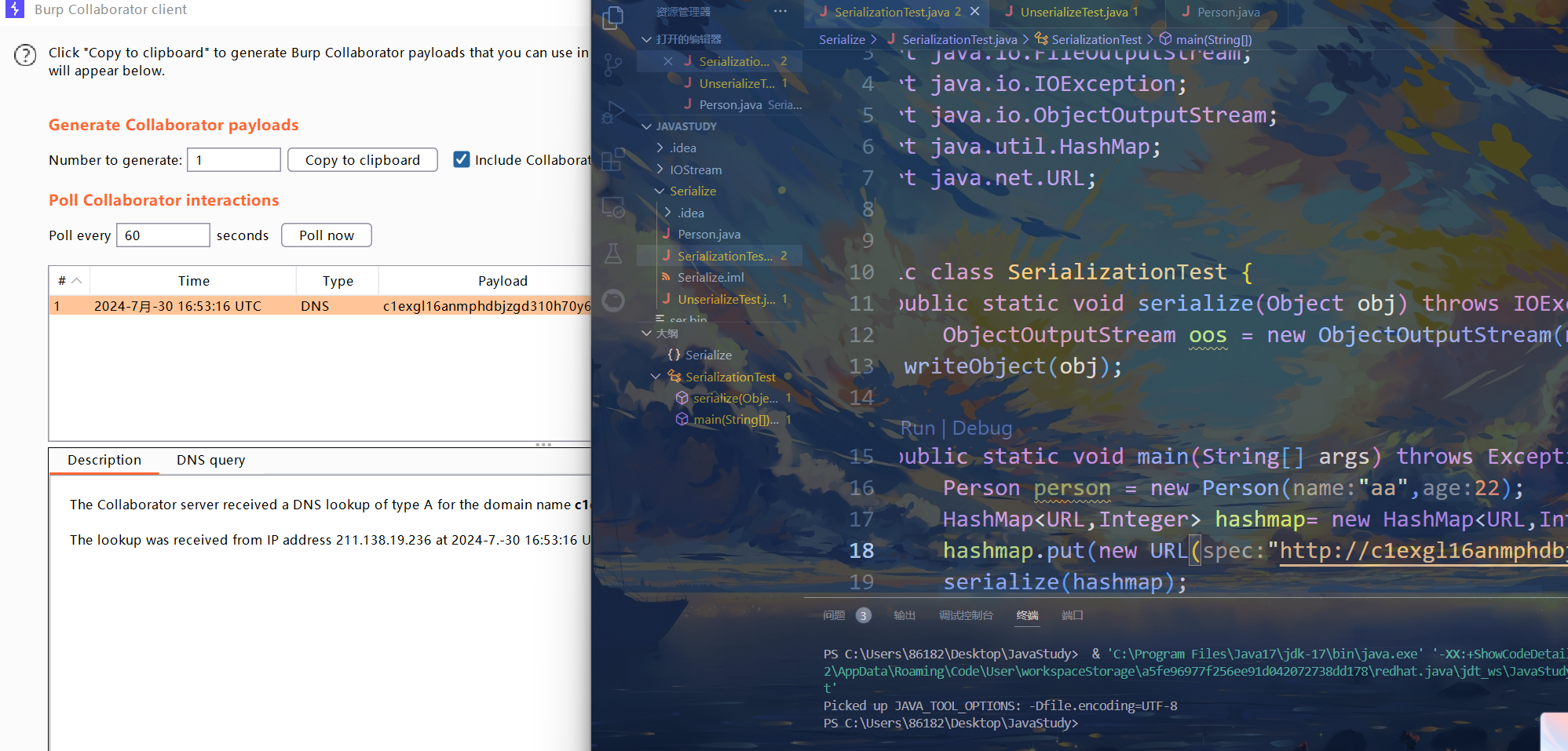Click the Serialize breadcrumb segment
The image size is (1568, 751).
pos(842,39)
